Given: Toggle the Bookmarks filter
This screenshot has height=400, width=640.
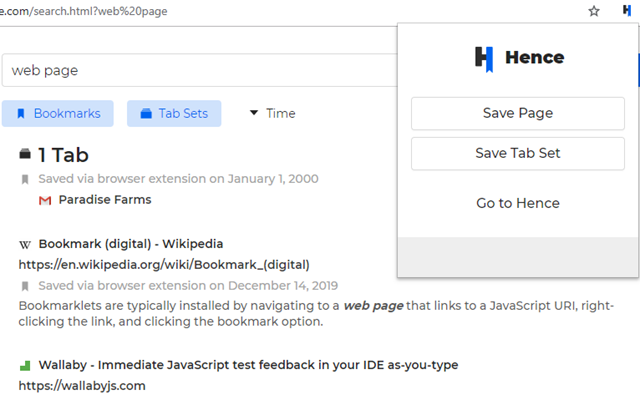Looking at the screenshot, I should click(x=58, y=113).
